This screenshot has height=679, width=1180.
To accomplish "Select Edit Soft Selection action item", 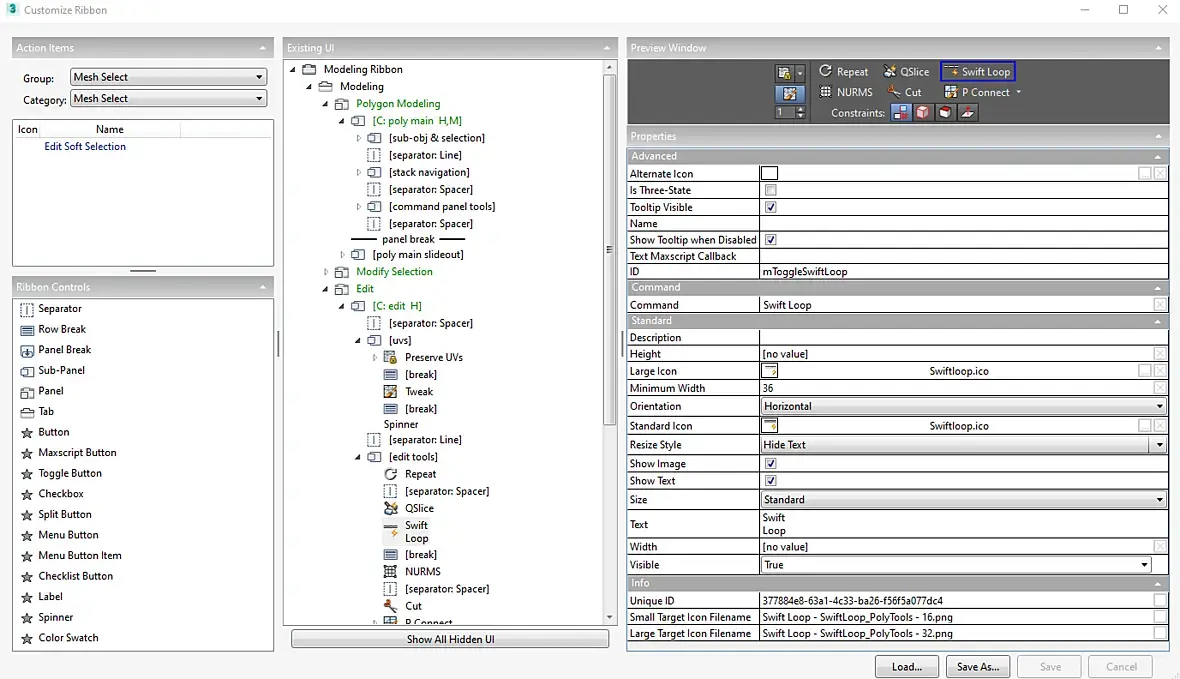I will pyautogui.click(x=85, y=147).
